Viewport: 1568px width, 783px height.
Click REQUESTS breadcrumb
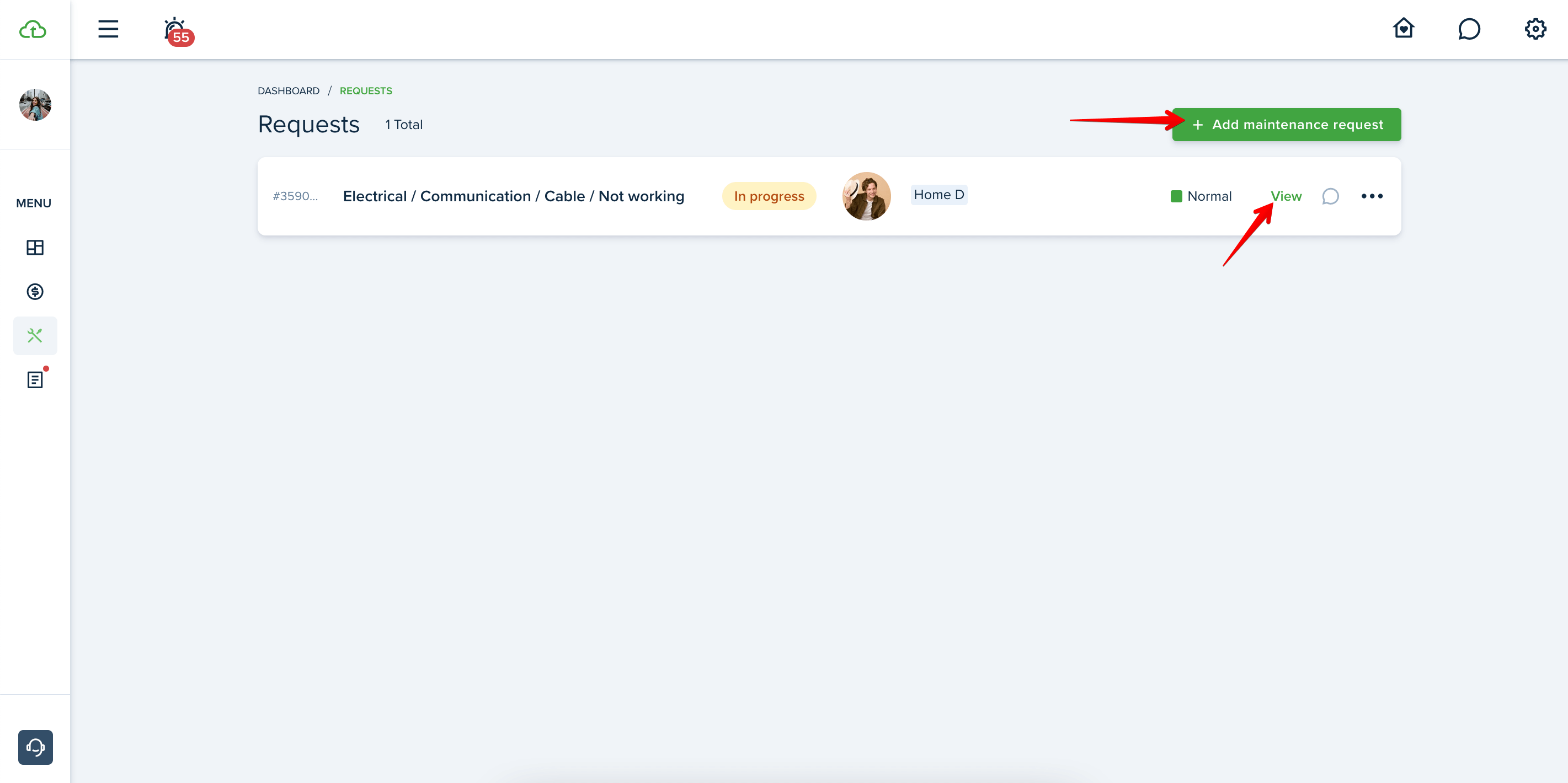pyautogui.click(x=366, y=90)
